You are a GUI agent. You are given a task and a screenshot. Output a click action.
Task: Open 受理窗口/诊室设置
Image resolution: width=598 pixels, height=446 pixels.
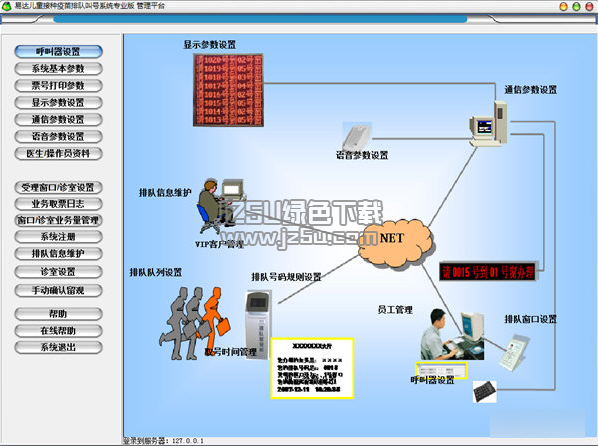pyautogui.click(x=58, y=187)
